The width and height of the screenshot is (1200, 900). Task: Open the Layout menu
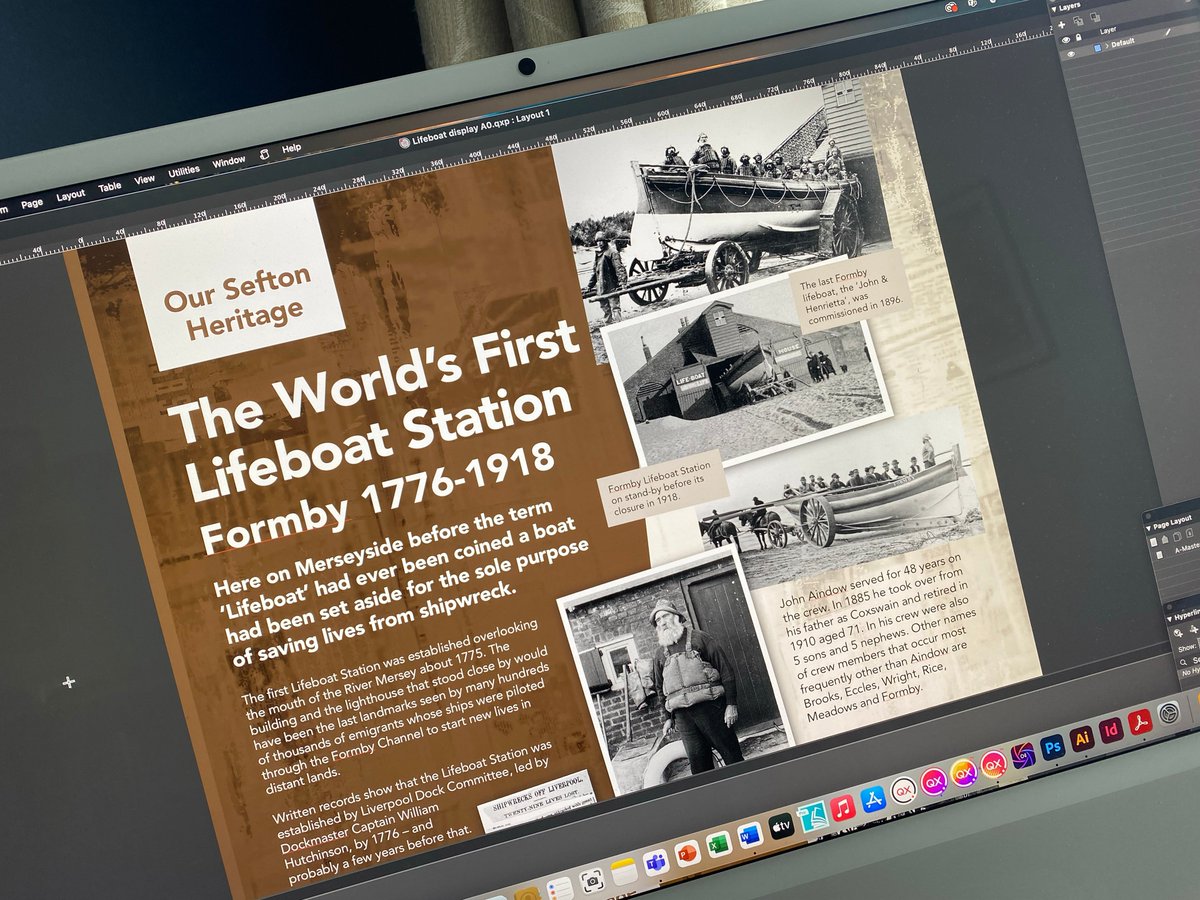(x=71, y=195)
